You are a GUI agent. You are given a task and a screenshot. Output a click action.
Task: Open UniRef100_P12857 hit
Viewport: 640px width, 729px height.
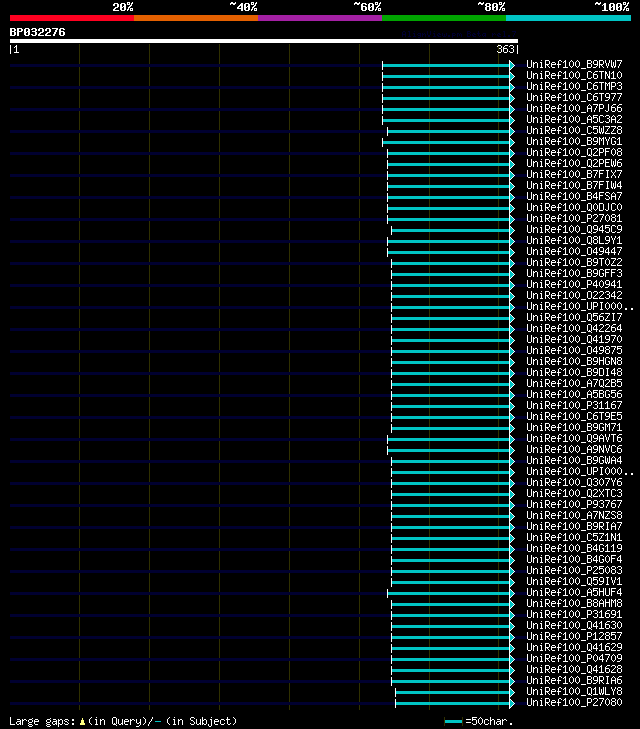click(x=574, y=636)
